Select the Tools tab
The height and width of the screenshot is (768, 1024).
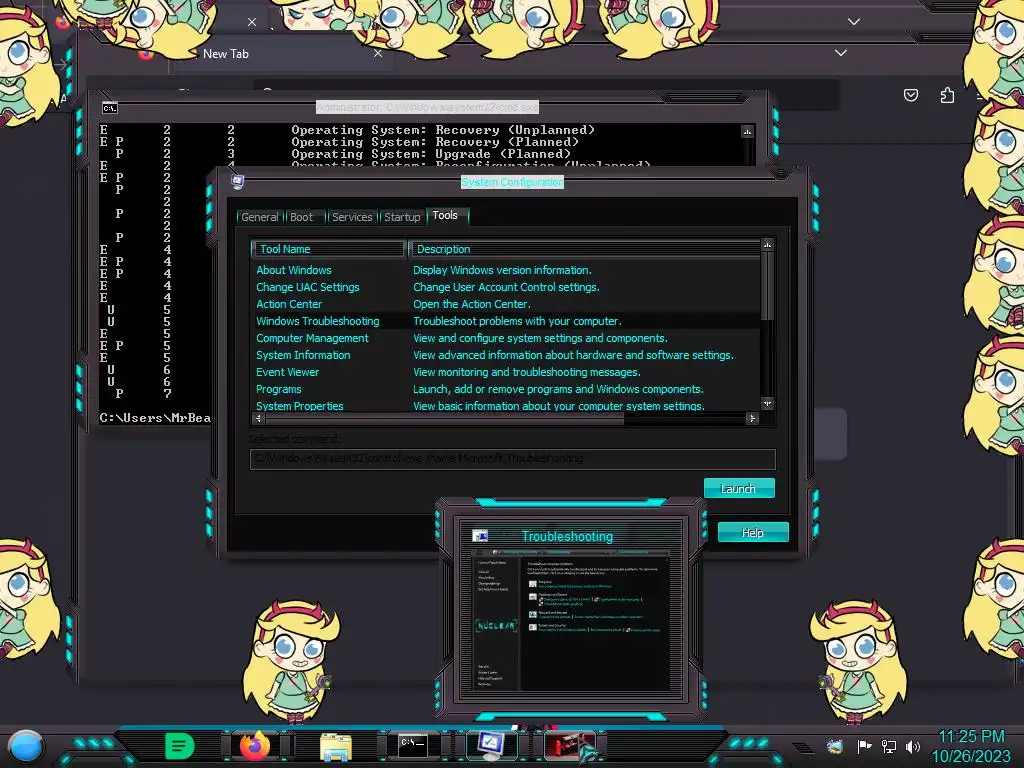point(445,215)
